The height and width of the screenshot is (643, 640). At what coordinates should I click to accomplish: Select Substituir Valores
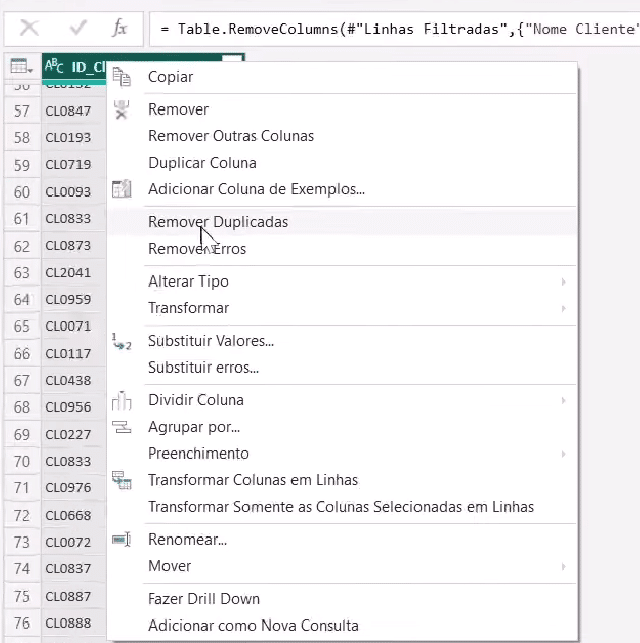[x=211, y=341]
